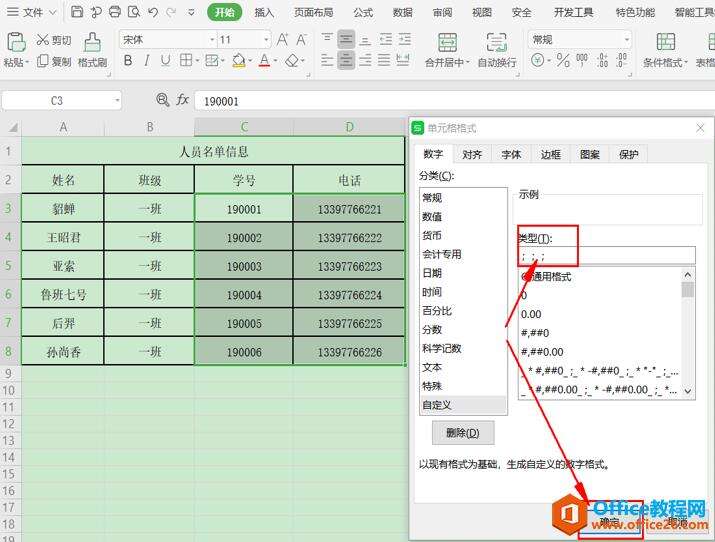Click the 删除(D) button
The height and width of the screenshot is (542, 715).
pos(463,433)
